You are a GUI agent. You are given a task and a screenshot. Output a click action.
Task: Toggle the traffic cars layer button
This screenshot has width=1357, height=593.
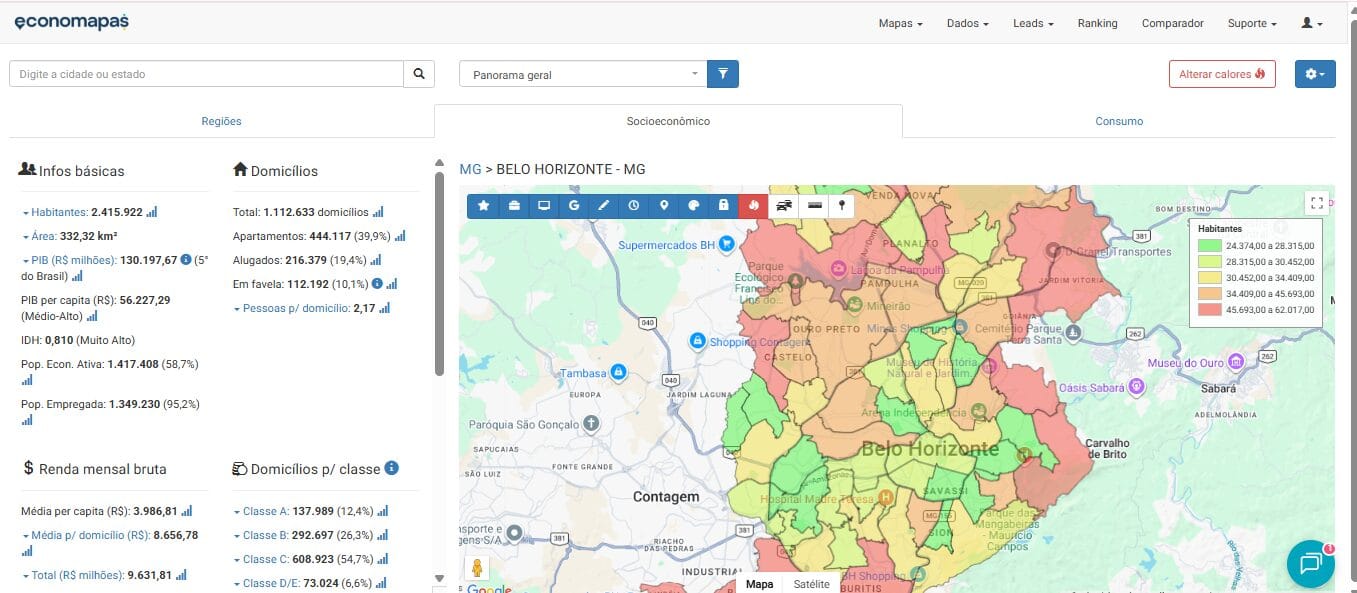[785, 205]
